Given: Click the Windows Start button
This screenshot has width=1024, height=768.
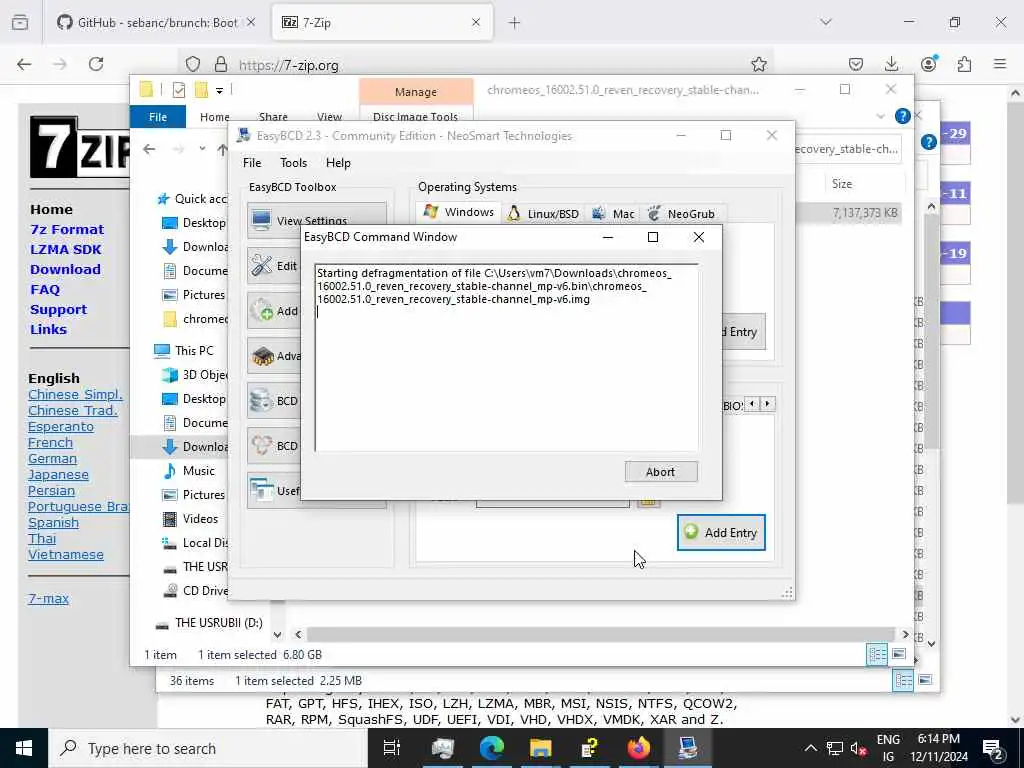Looking at the screenshot, I should [24, 748].
